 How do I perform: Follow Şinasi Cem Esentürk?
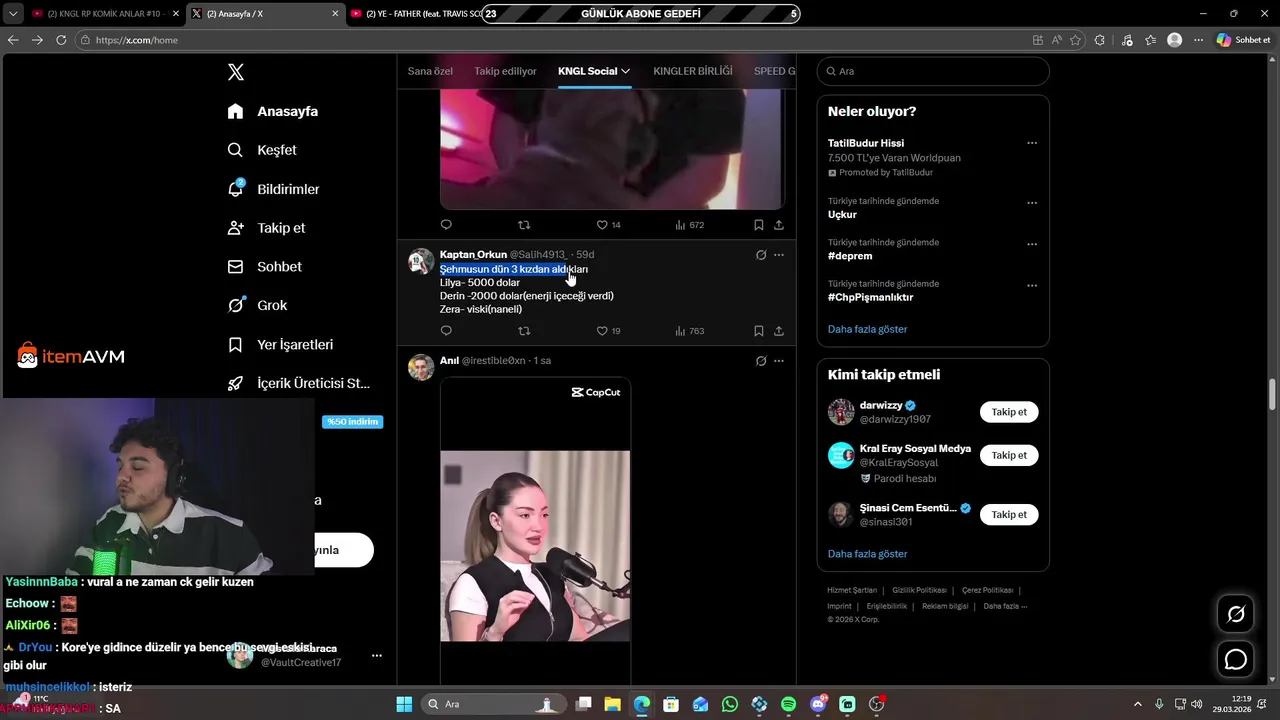[x=1009, y=514]
